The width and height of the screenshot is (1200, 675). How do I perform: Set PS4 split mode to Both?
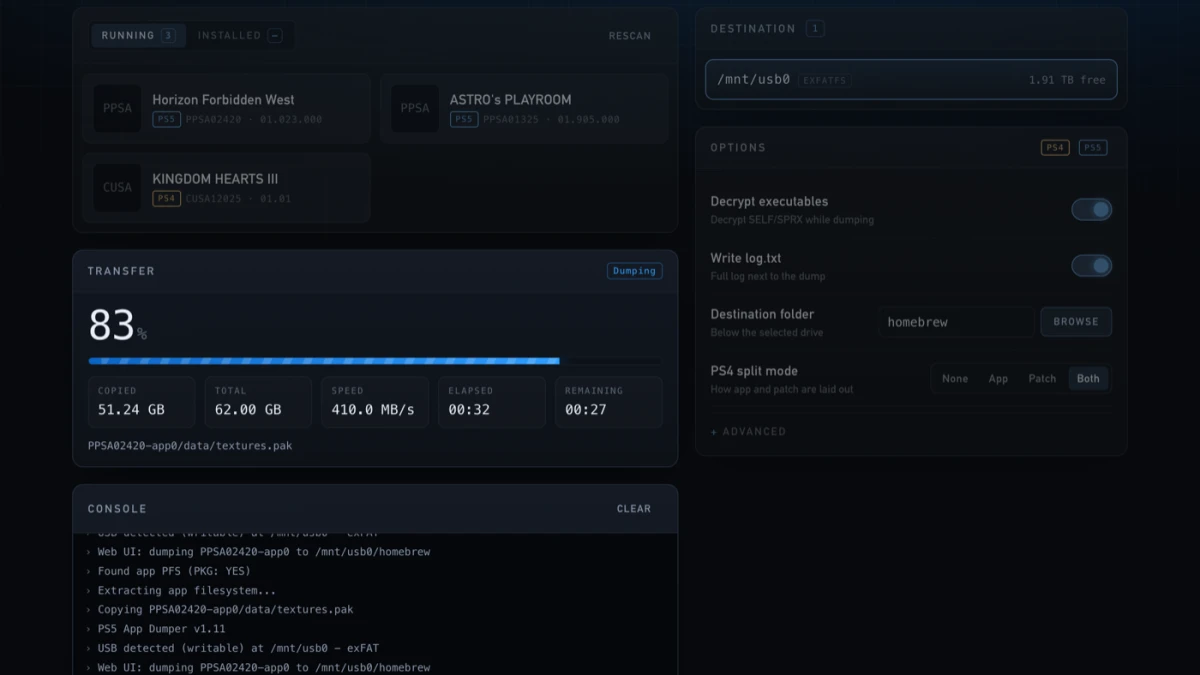[x=1088, y=379]
